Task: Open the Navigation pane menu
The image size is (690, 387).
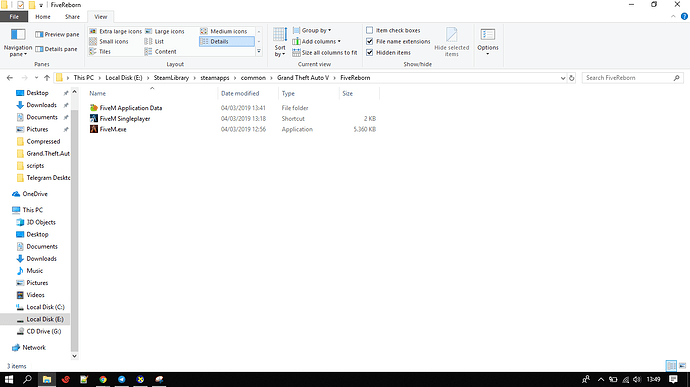Action: coord(18,43)
